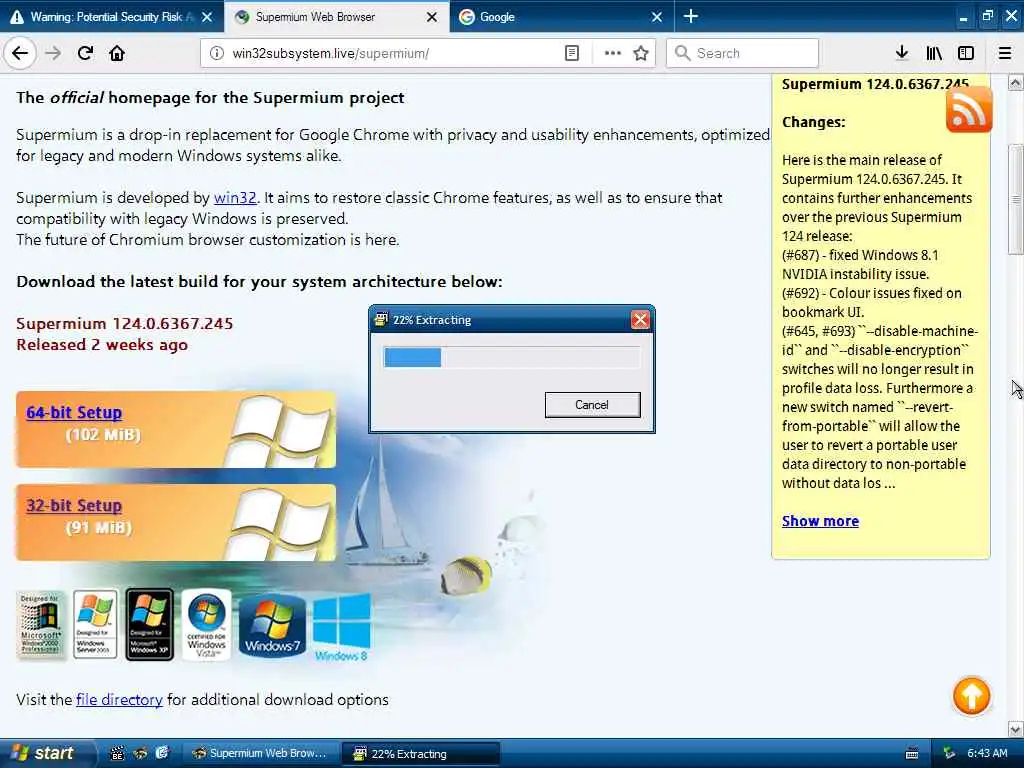Open the on-screen keyboard tray icon
Screen dimensions: 1024x768
click(912, 754)
